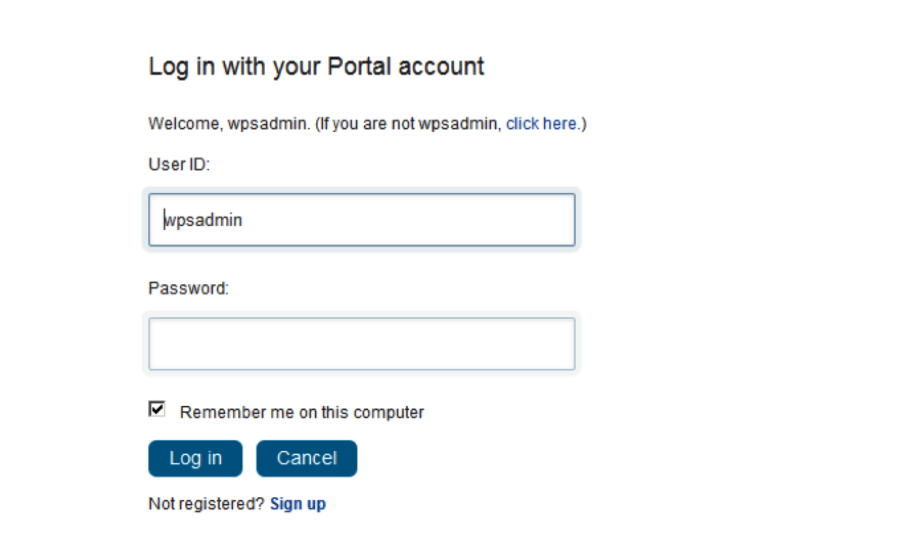
Task: Click the Not registered? text
Action: [206, 504]
